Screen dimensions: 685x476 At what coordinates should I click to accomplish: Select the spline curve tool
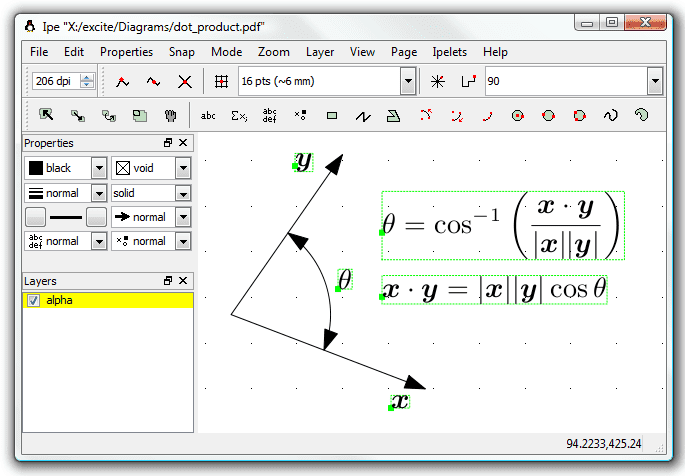point(610,116)
